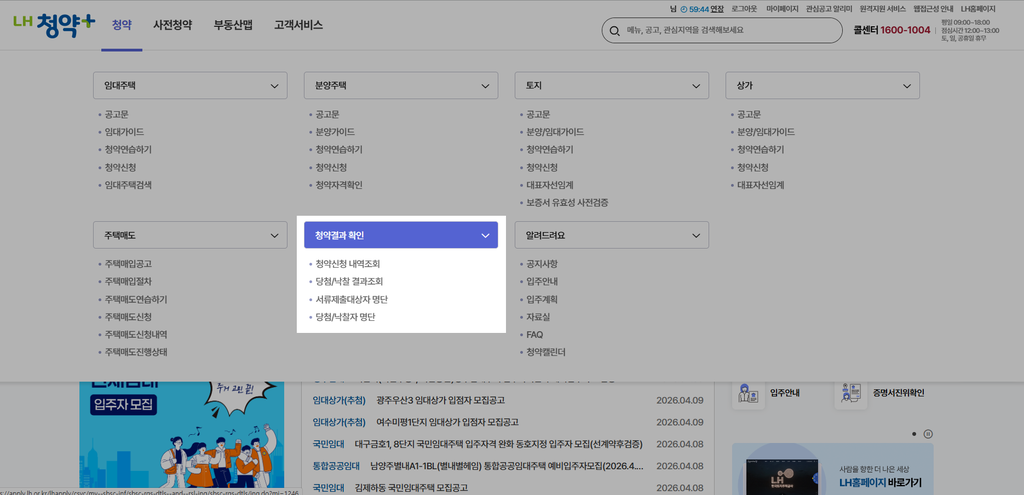Viewport: 1024px width, 495px height.
Task: Open 청약신청 under 토지
Action: 542,167
